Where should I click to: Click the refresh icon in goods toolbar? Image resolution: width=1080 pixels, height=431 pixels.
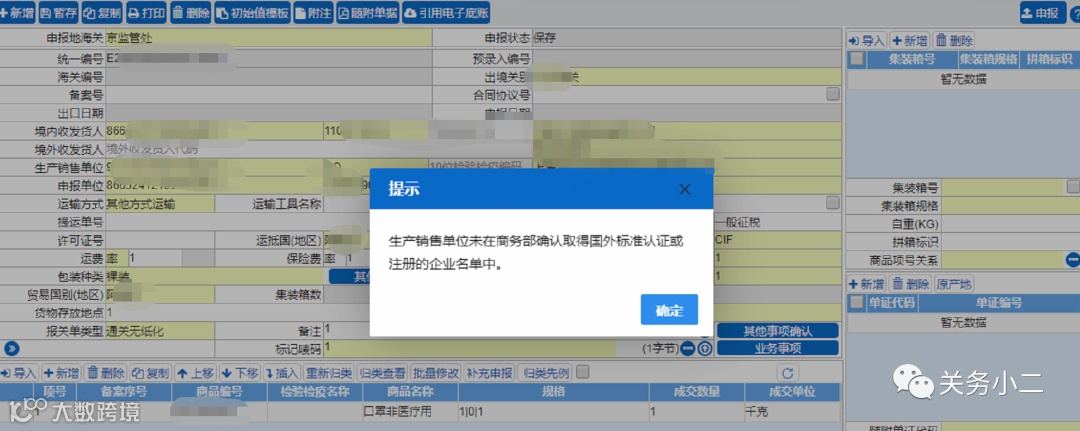[x=788, y=373]
